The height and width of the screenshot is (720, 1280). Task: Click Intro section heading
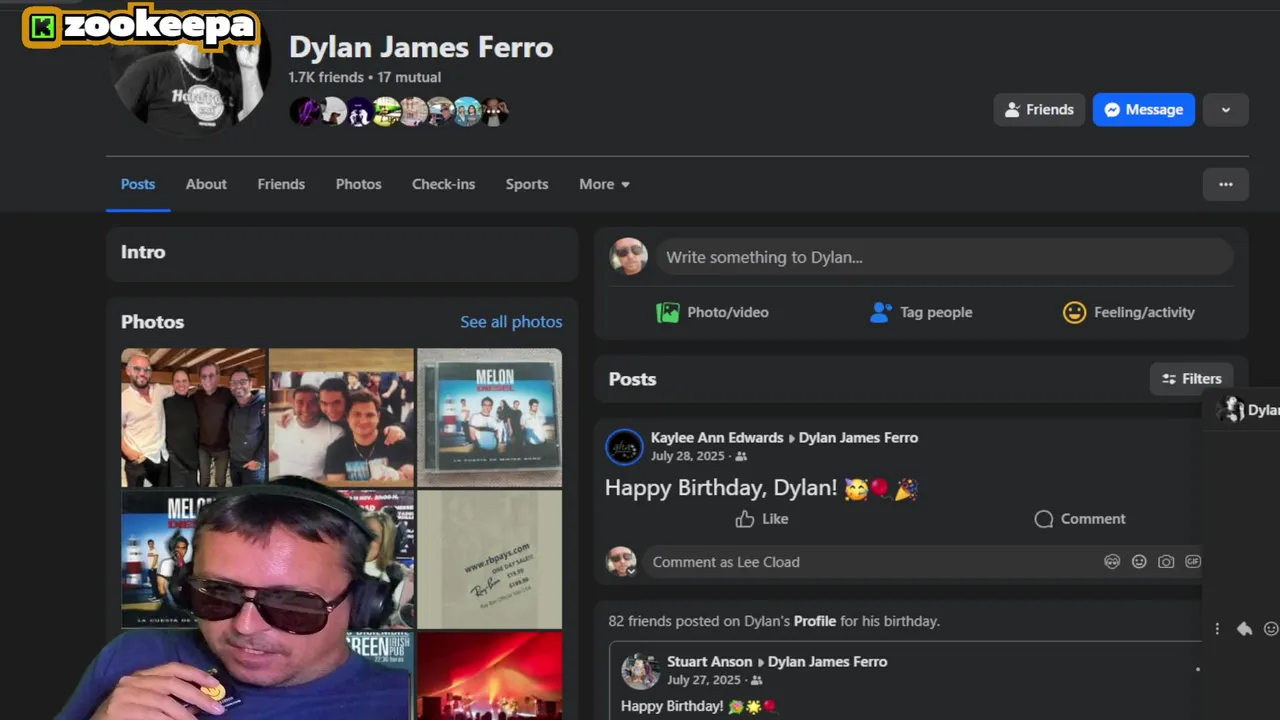point(143,252)
